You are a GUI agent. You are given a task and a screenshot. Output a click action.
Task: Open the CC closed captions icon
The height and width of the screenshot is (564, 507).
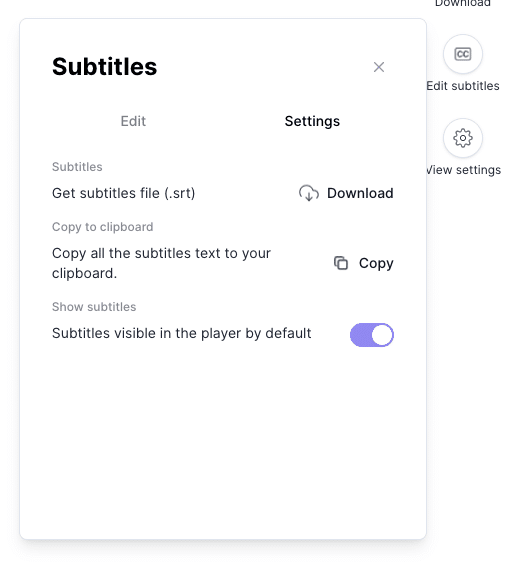[463, 54]
